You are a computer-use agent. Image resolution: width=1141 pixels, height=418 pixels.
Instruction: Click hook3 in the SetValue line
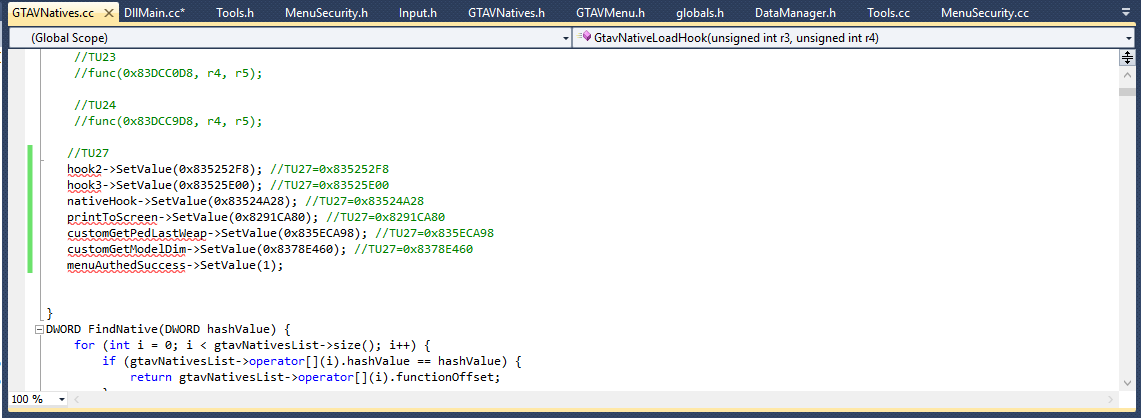click(84, 185)
